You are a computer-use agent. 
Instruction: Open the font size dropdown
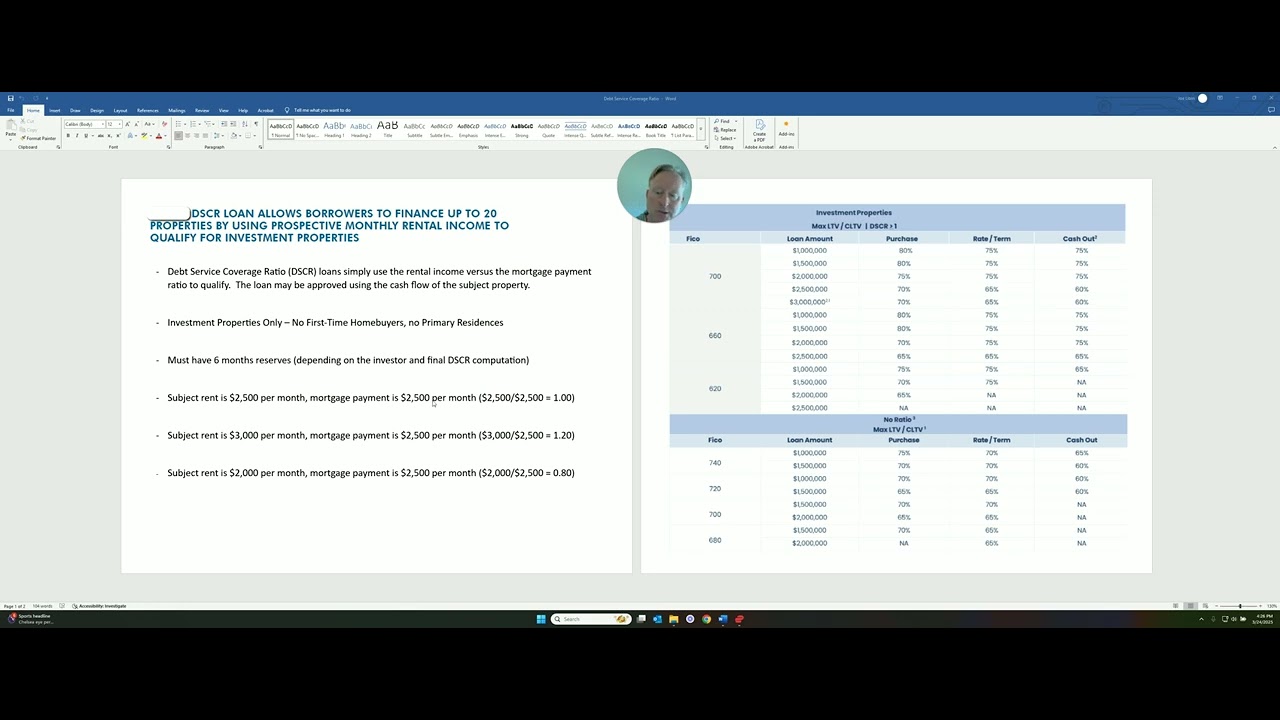(119, 124)
